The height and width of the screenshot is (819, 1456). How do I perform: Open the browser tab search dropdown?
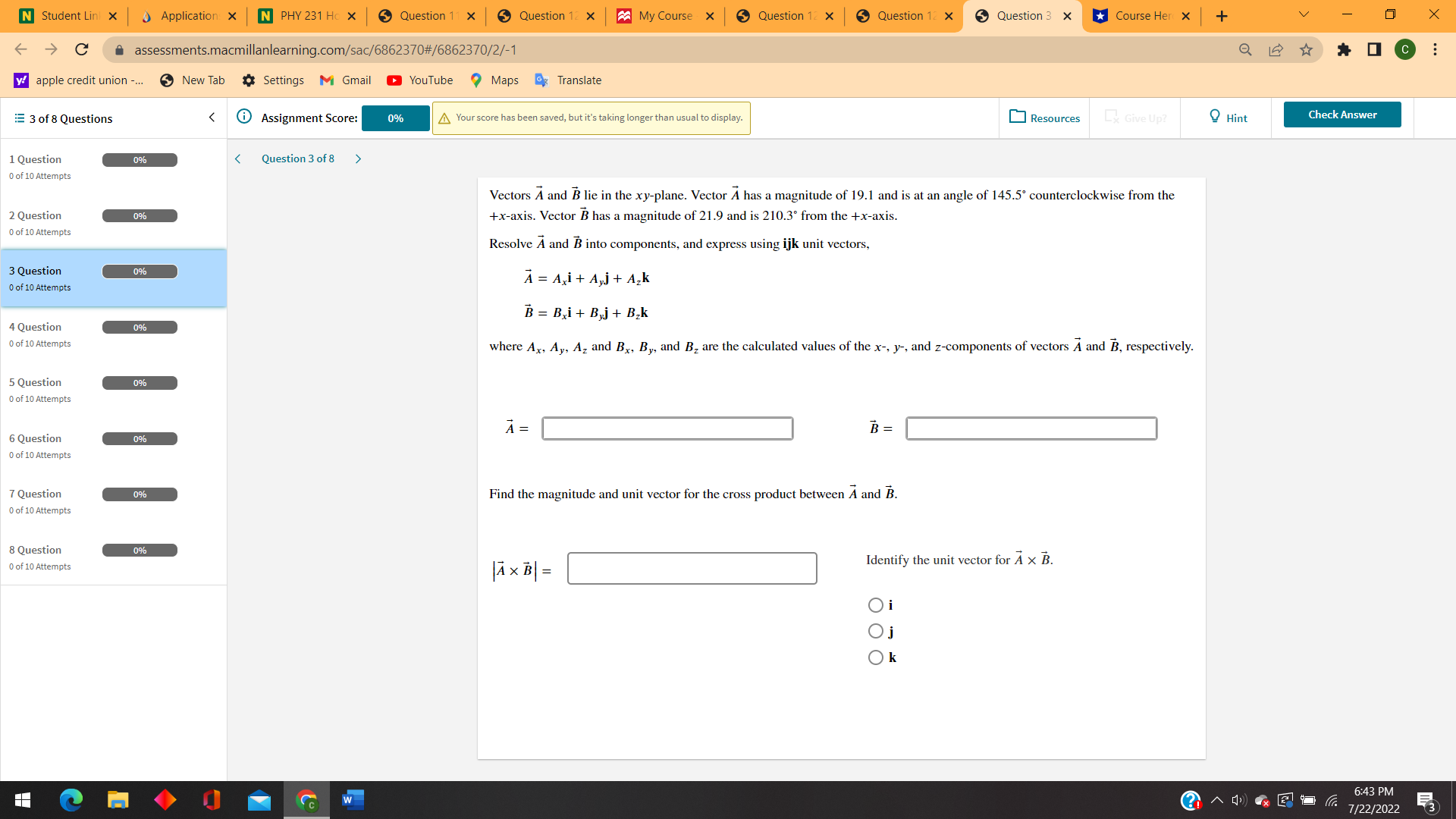1303,14
